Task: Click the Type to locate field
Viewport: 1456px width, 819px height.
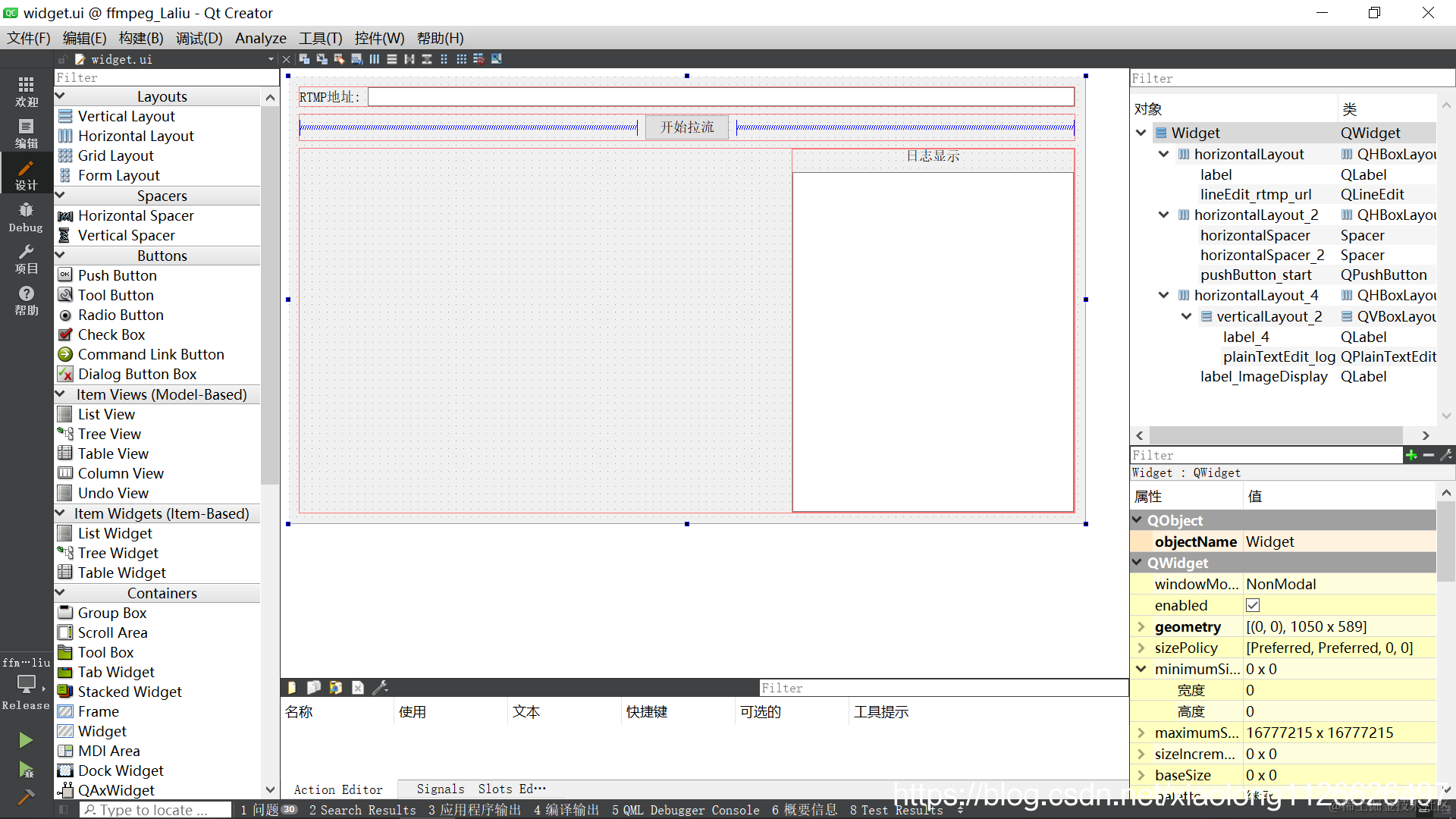Action: (x=155, y=810)
